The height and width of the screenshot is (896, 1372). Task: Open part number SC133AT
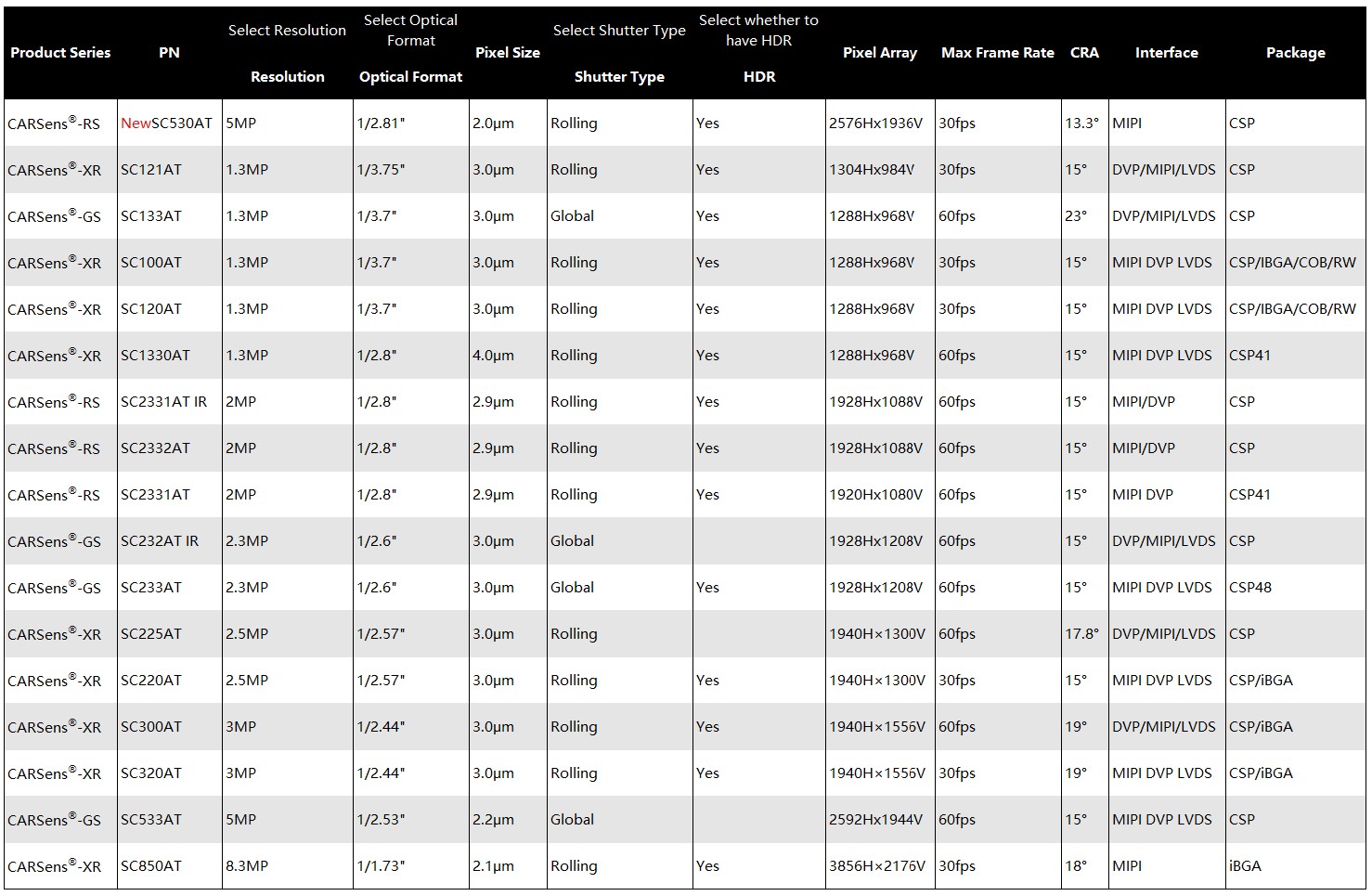pos(151,215)
